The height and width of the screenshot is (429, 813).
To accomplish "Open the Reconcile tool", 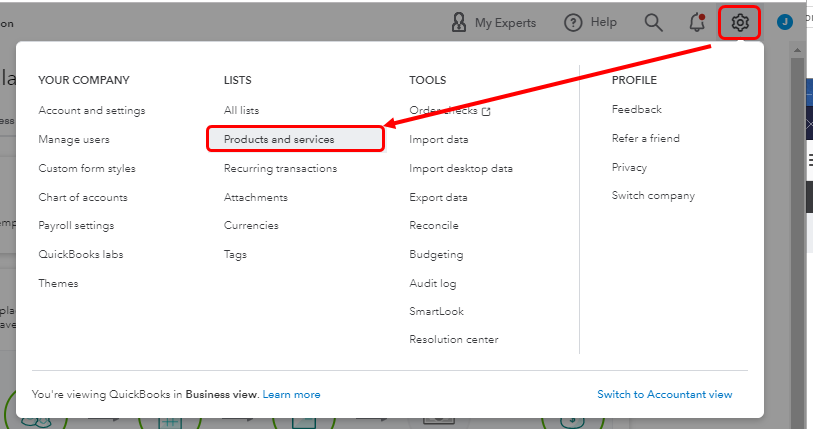I will 433,225.
